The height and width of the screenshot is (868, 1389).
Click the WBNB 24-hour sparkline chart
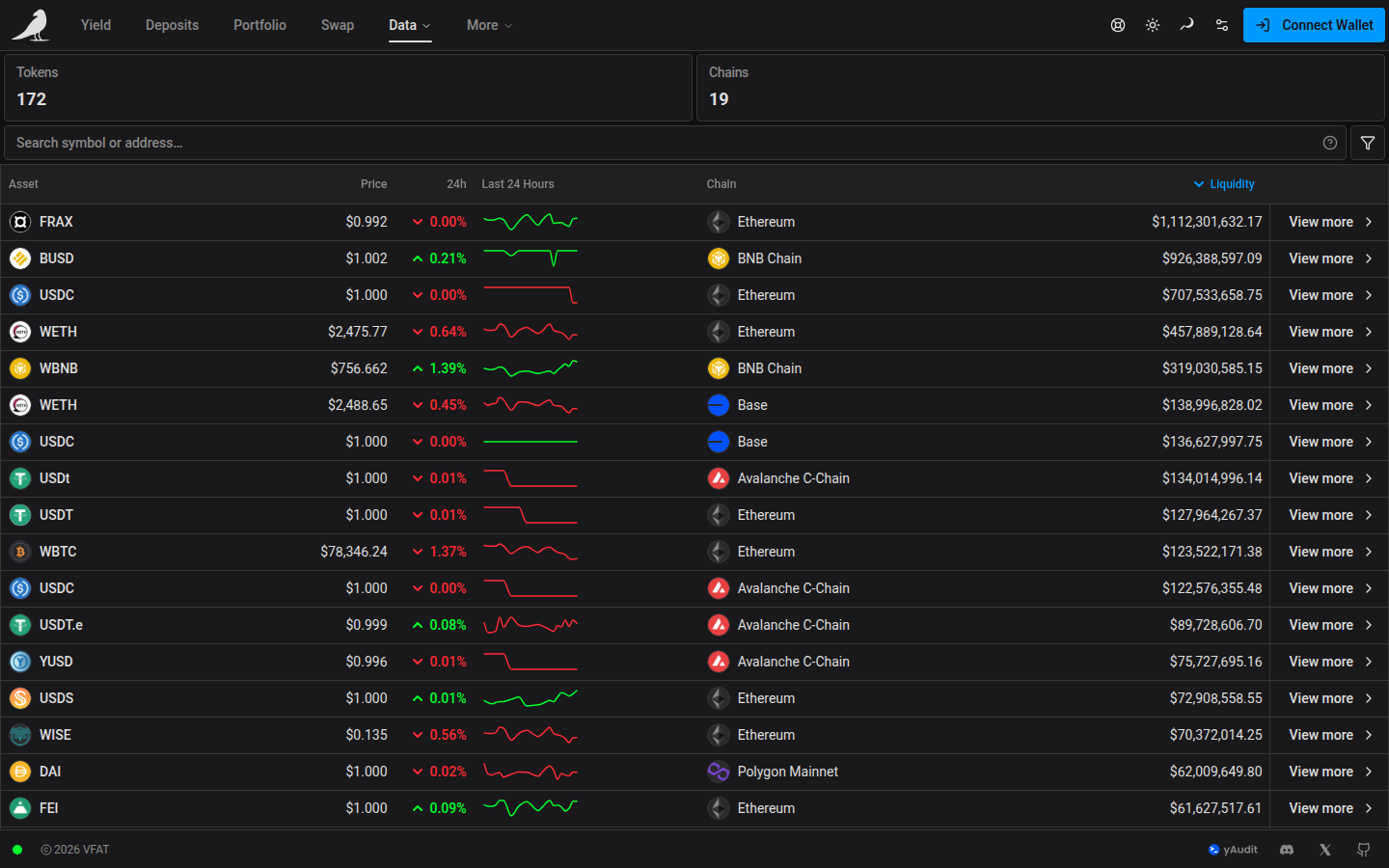[531, 368]
